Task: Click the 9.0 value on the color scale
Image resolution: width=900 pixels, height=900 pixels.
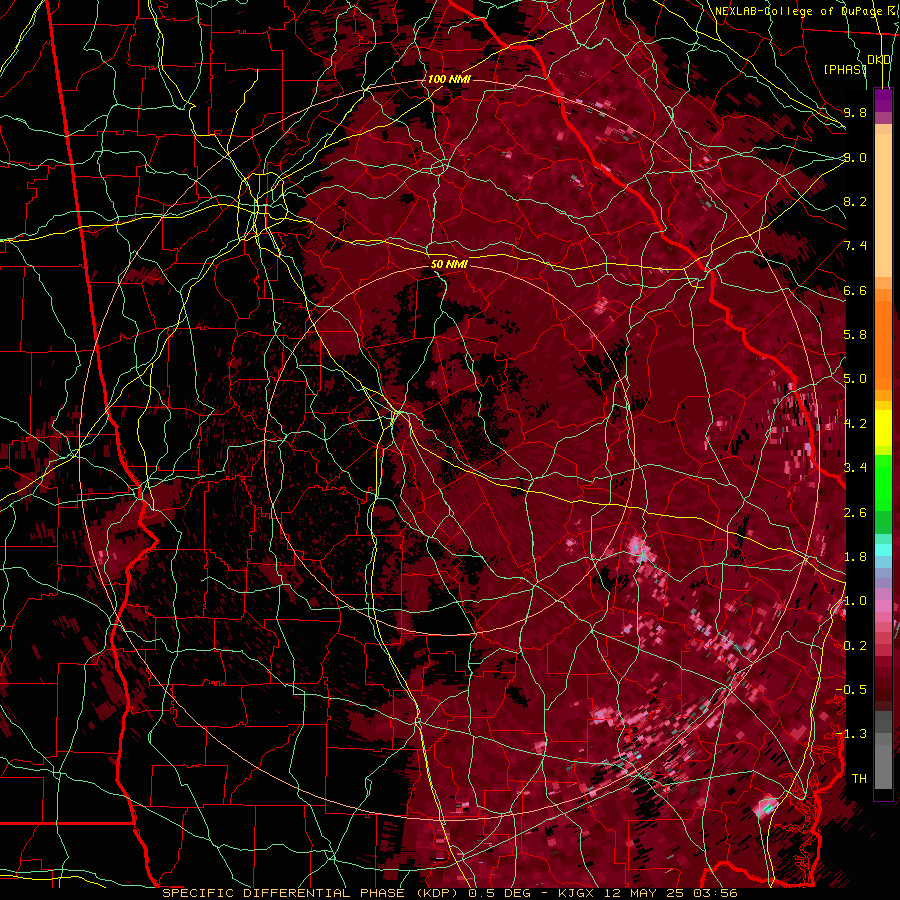Action: (x=855, y=157)
